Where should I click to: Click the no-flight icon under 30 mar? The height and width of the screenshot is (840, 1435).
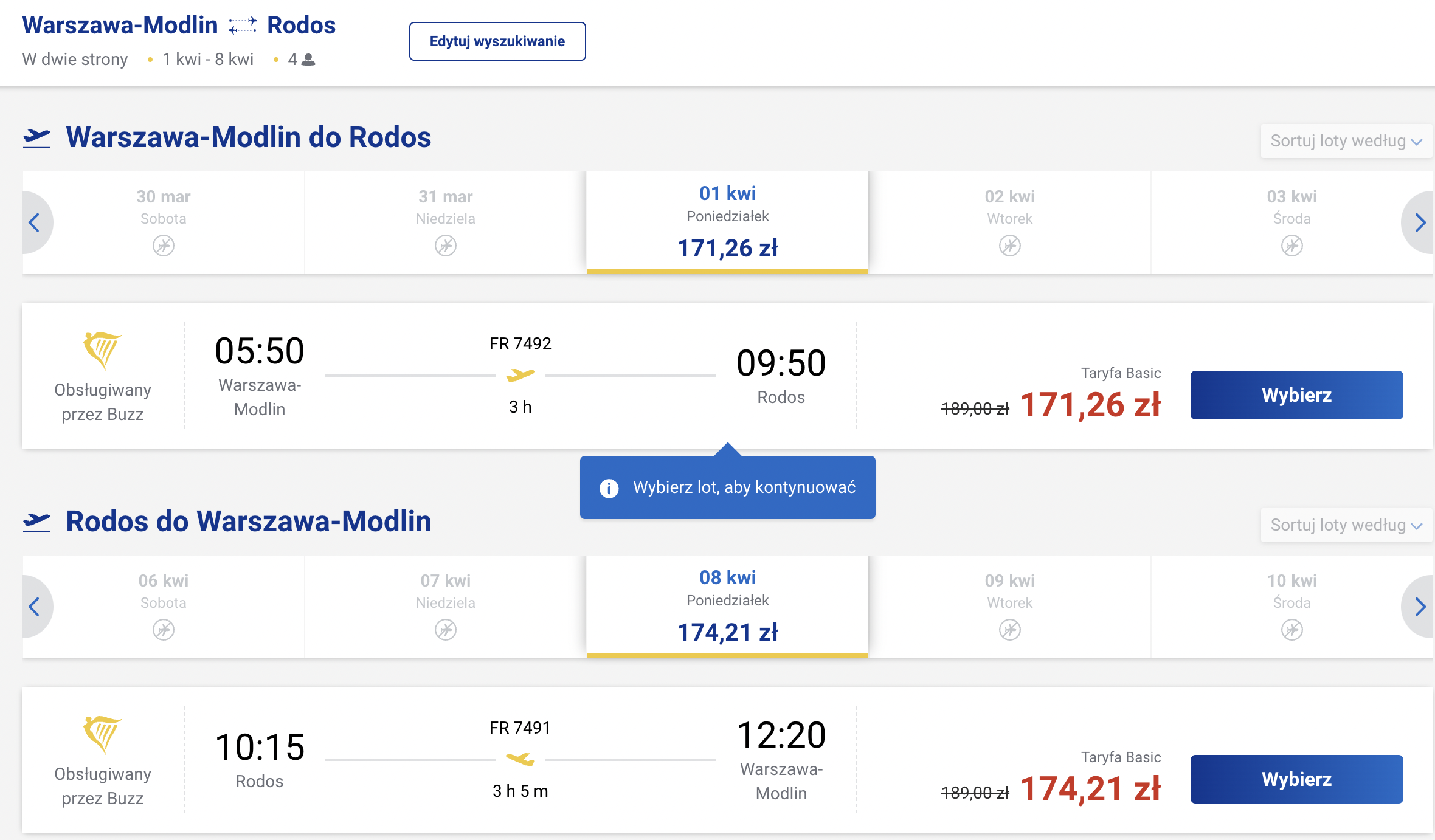point(164,246)
